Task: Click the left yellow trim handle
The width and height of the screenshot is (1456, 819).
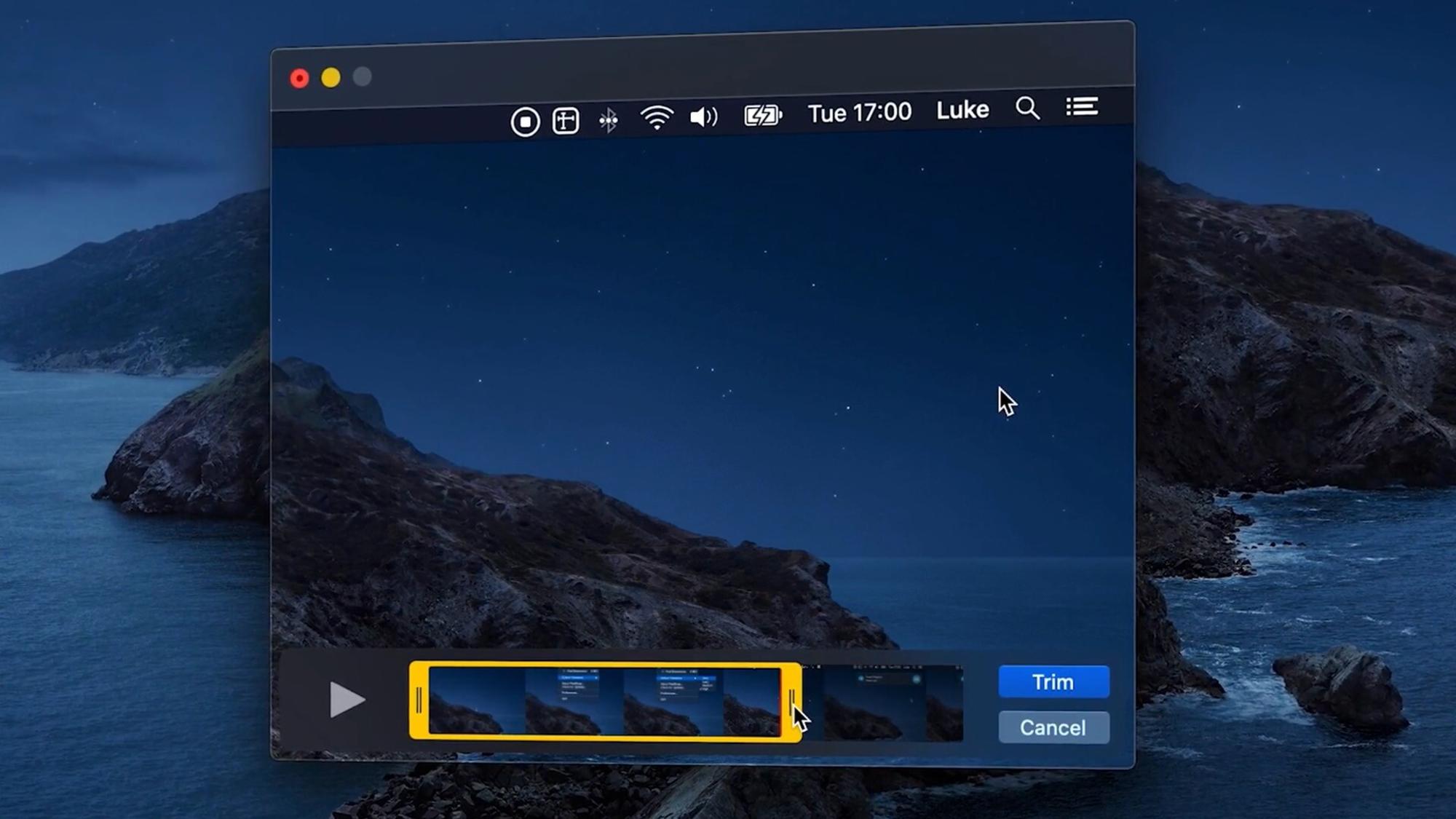Action: click(x=419, y=701)
